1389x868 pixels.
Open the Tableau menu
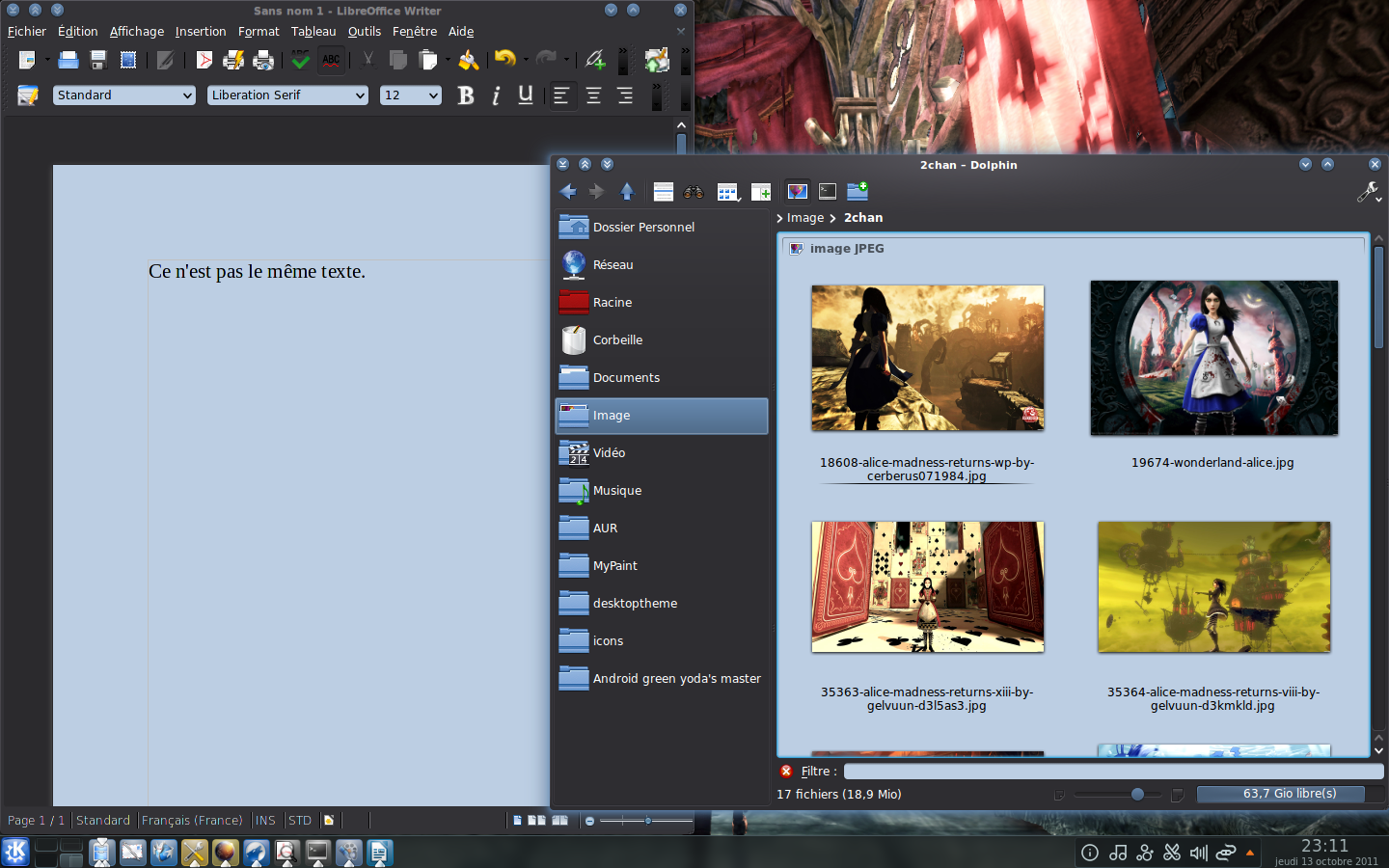tap(313, 32)
